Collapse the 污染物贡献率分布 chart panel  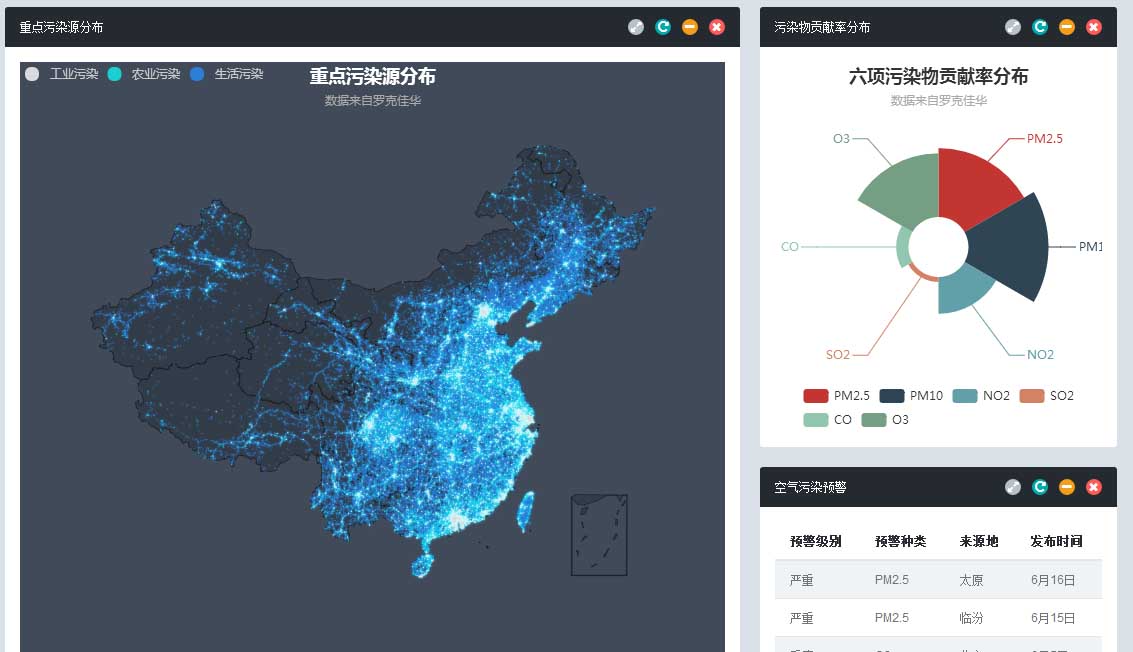pos(1067,27)
